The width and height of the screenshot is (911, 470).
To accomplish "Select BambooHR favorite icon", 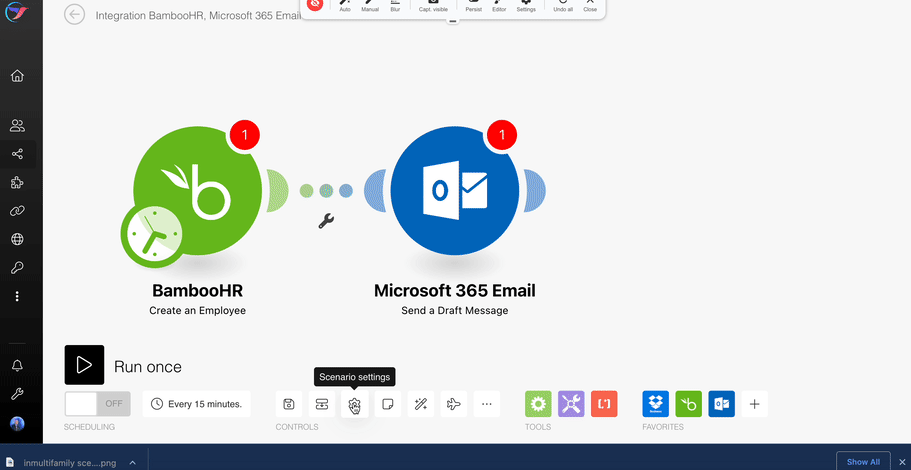I will click(x=688, y=404).
